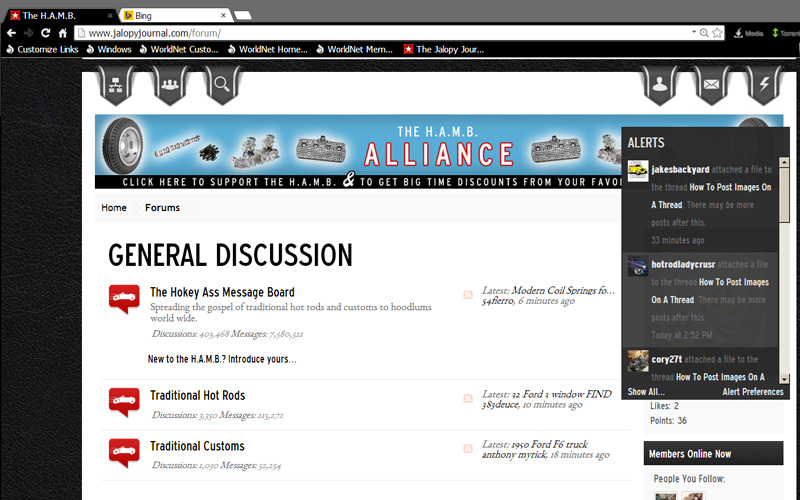Open latest post 1950 Ford F6 truck

click(x=549, y=444)
